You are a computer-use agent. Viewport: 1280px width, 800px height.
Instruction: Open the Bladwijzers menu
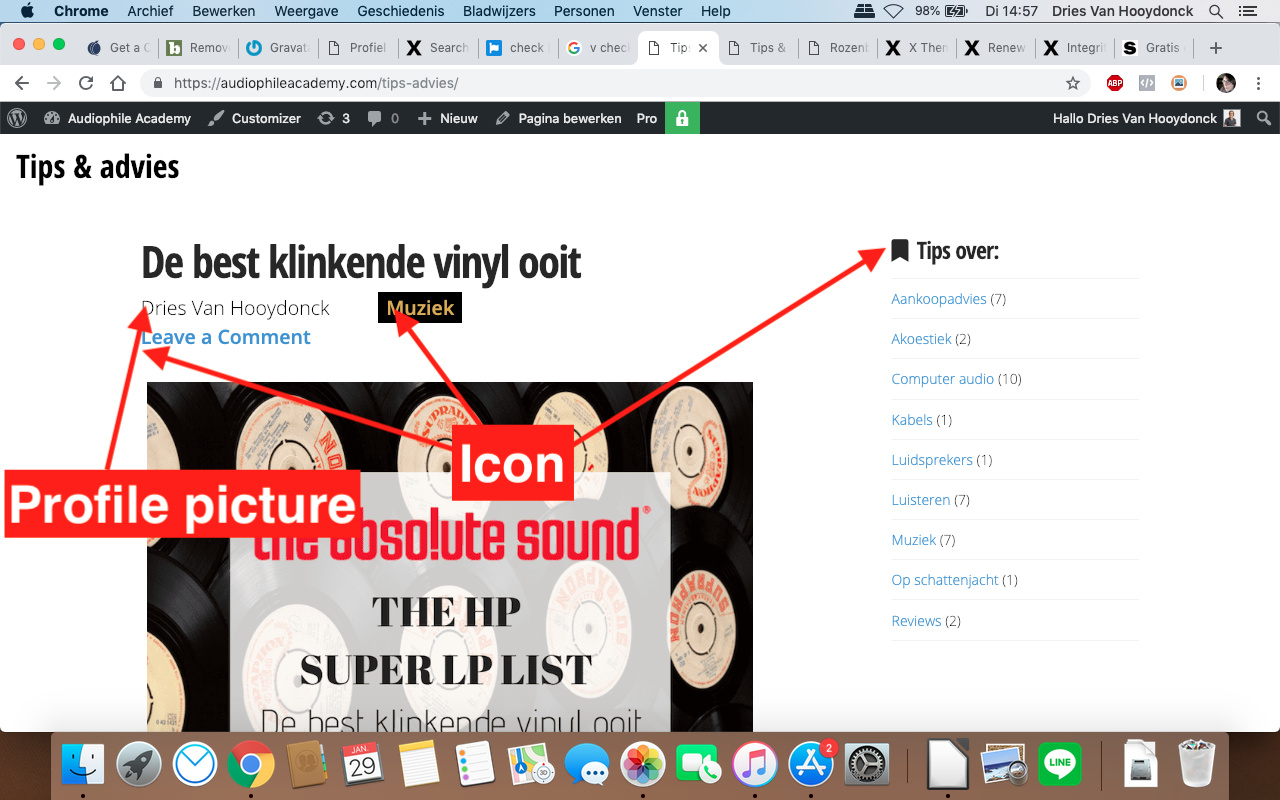click(x=499, y=11)
